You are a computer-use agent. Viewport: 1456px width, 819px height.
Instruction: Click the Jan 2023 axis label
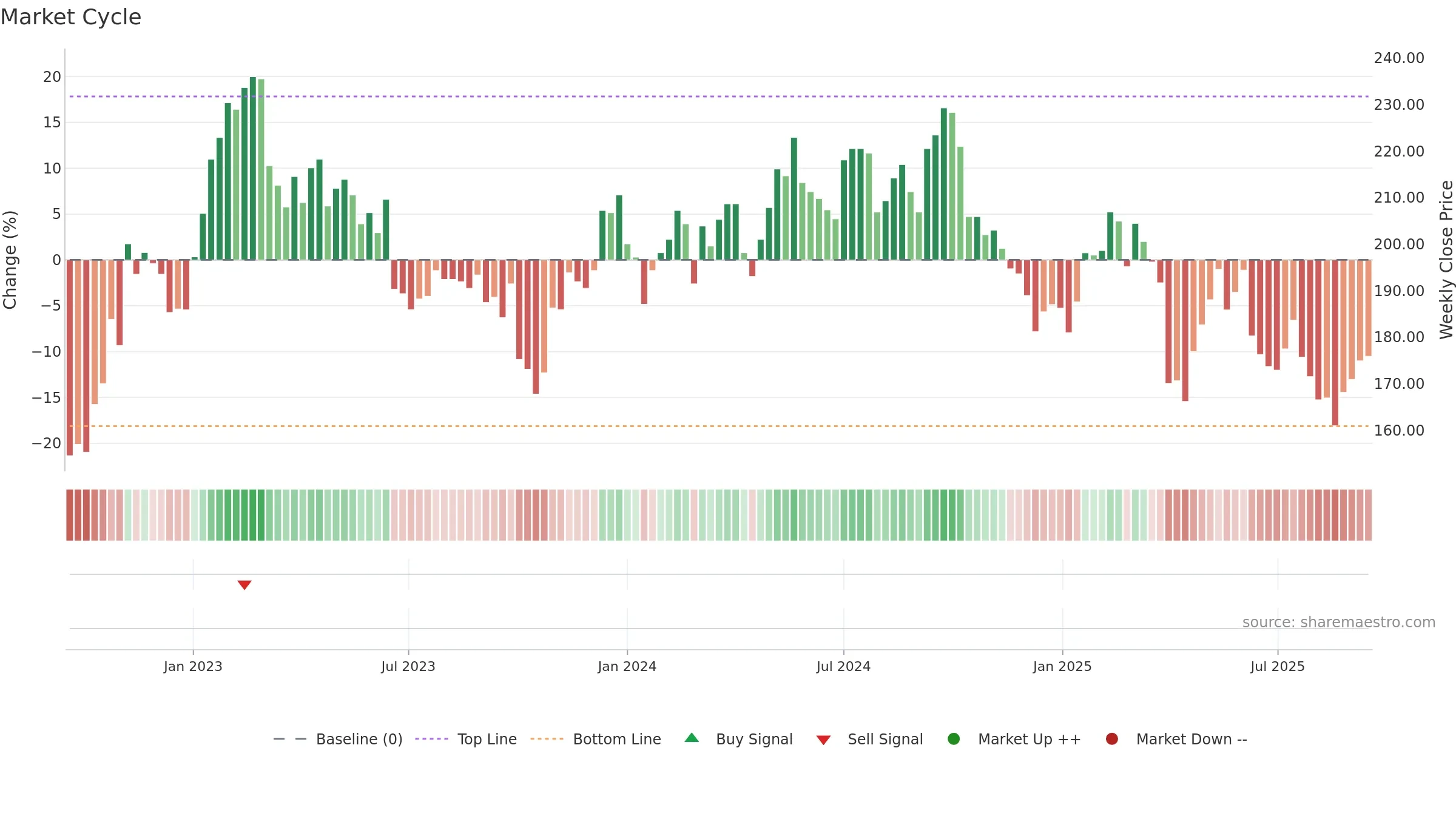tap(193, 667)
